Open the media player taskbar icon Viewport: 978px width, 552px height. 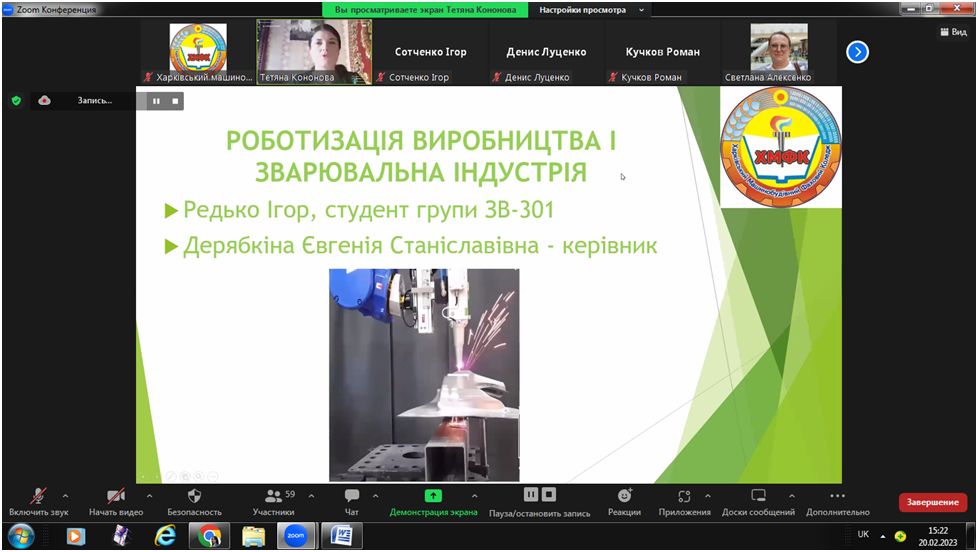pyautogui.click(x=75, y=536)
